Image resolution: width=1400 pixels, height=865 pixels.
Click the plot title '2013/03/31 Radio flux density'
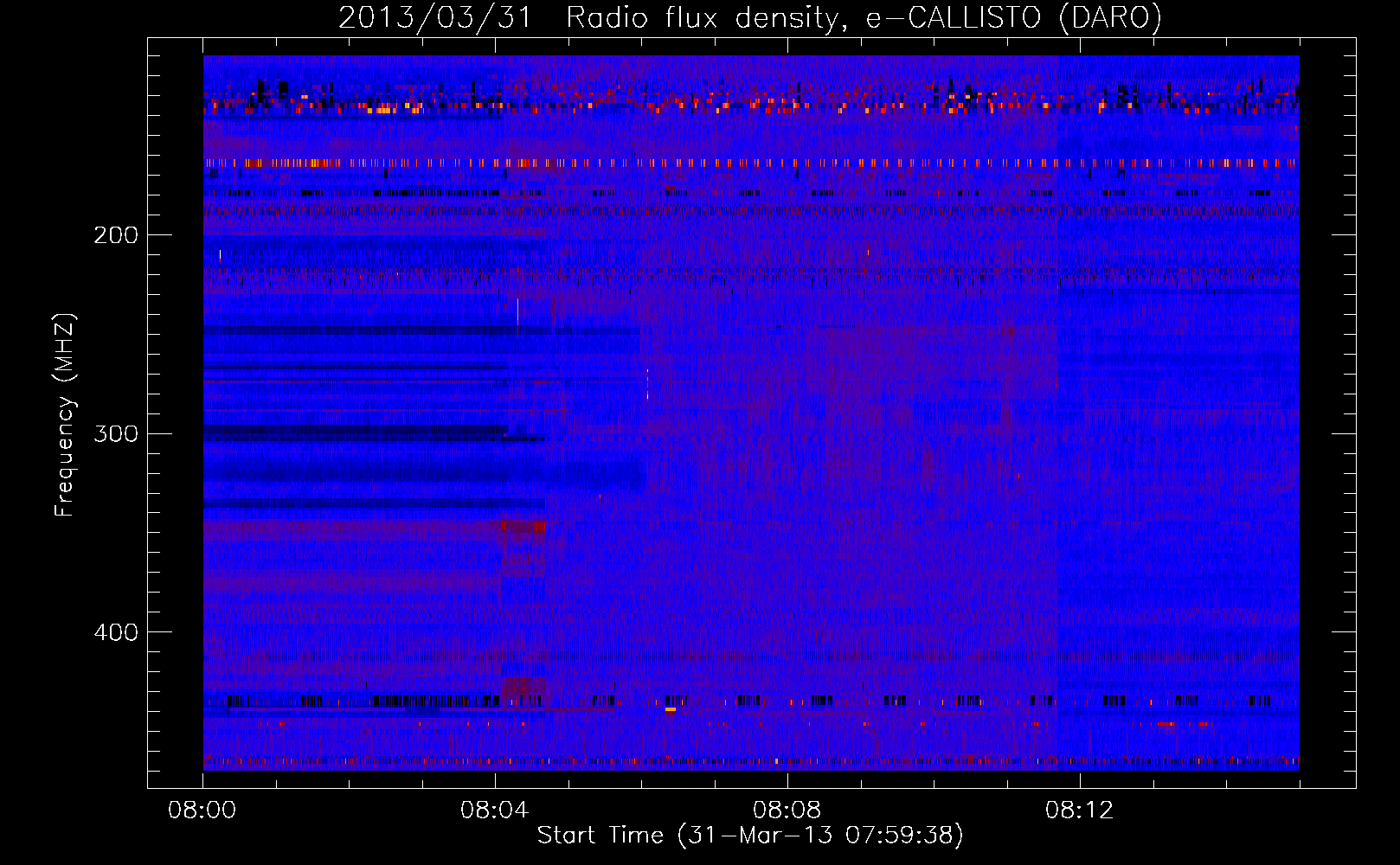pyautogui.click(x=749, y=17)
